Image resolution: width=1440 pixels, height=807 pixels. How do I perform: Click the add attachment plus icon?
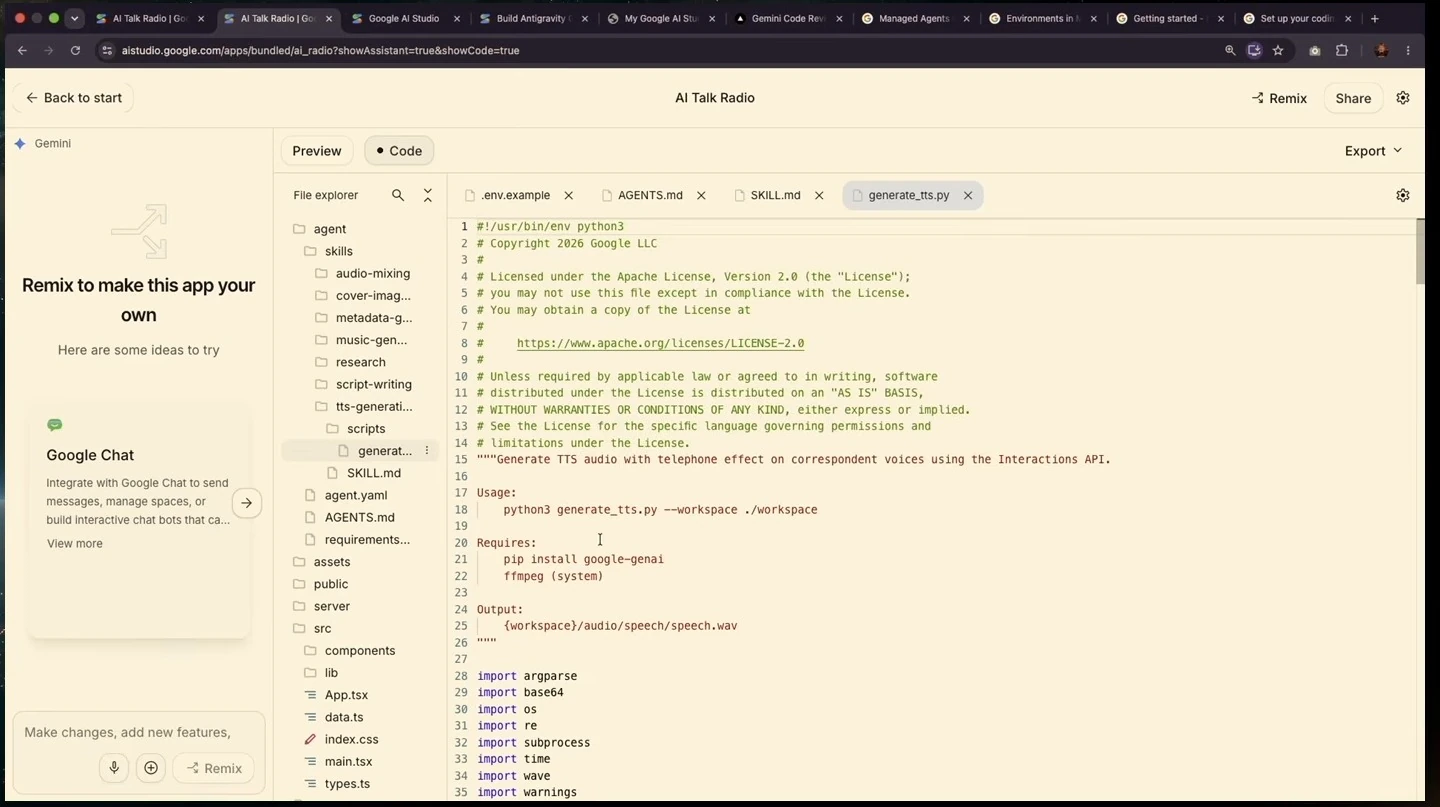pos(151,768)
